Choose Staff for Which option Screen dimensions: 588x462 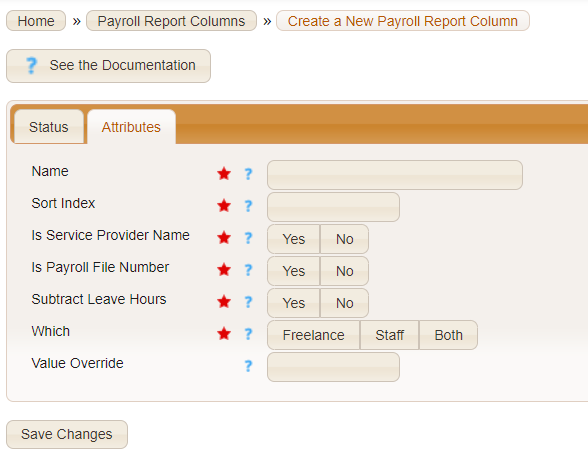[389, 335]
